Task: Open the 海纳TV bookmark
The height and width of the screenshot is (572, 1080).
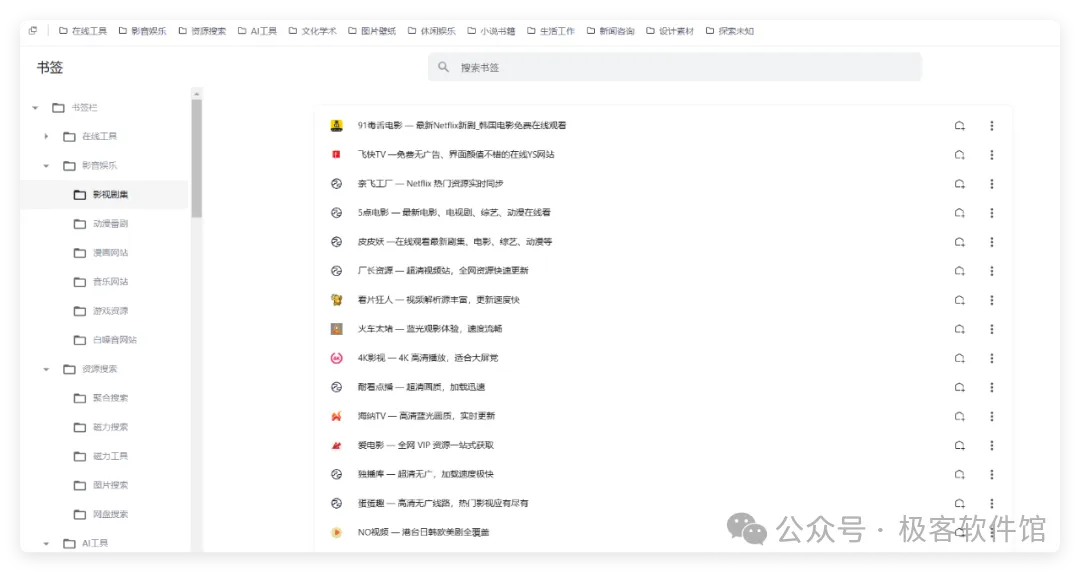Action: pos(426,416)
